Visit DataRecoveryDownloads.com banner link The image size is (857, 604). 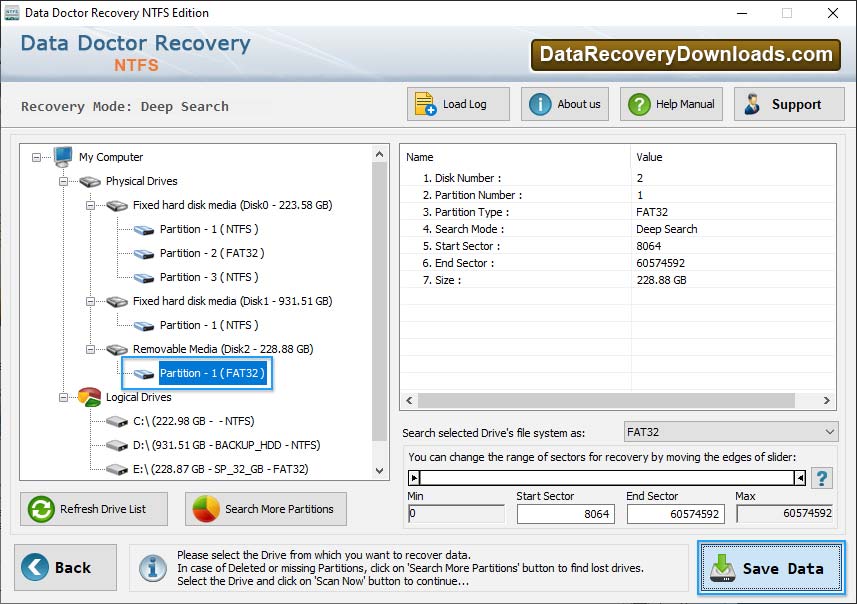(686, 55)
